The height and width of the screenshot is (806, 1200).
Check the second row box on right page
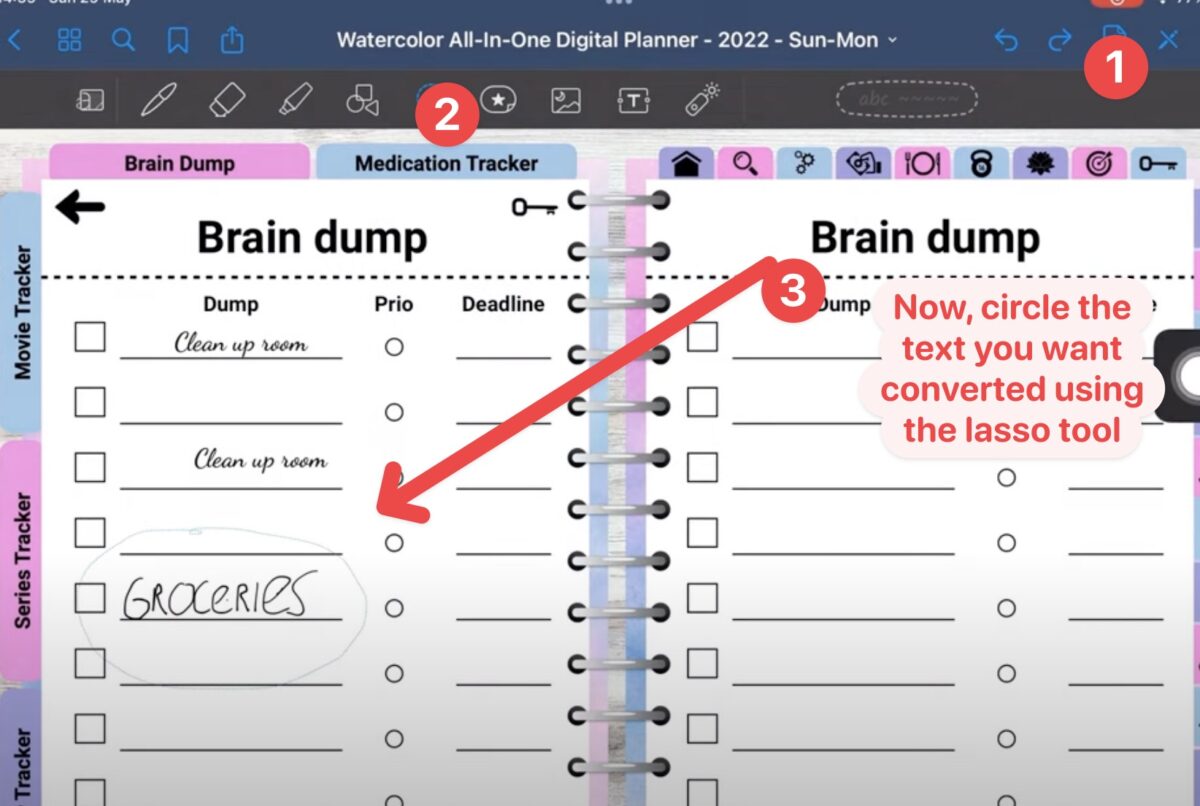click(703, 402)
